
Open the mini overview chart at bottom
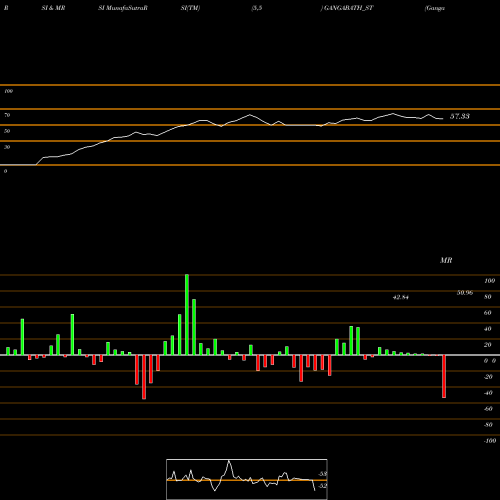247,479
